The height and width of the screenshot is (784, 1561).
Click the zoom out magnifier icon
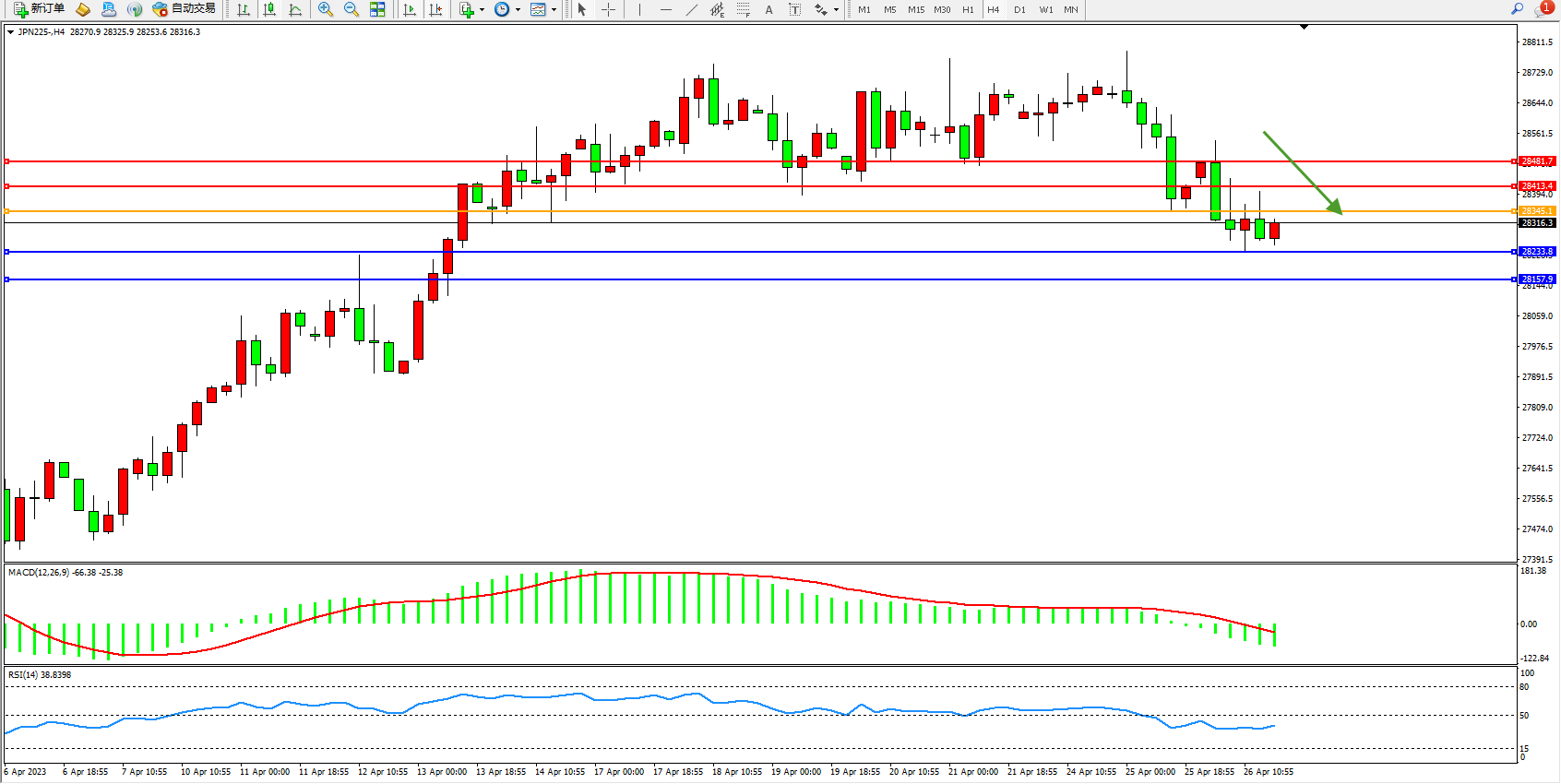[x=351, y=9]
